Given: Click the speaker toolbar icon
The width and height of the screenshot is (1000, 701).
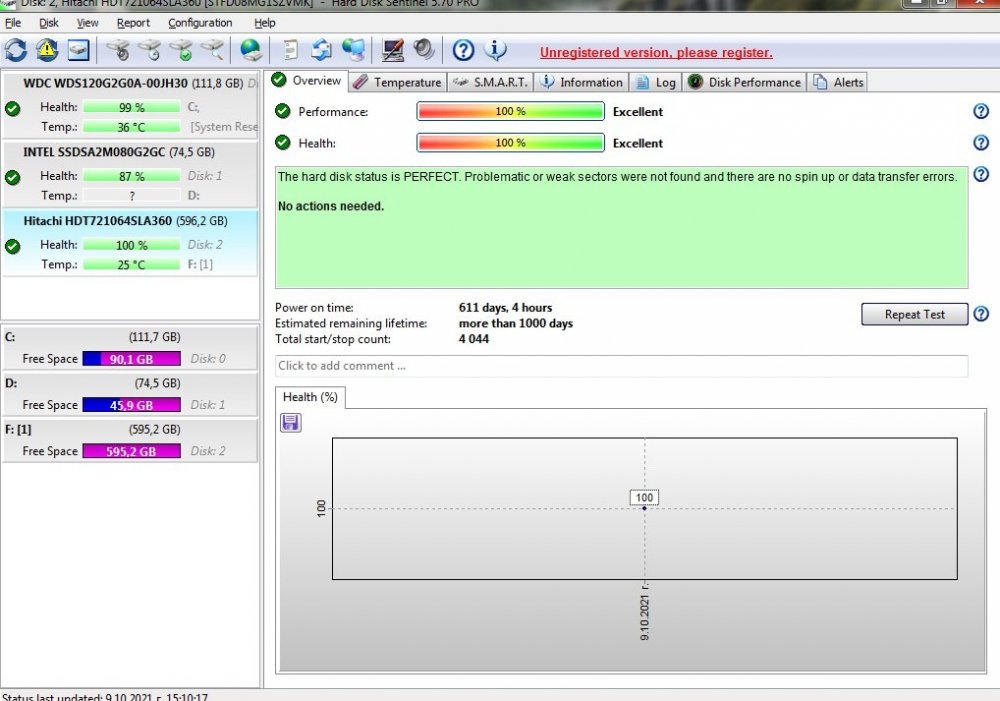Looking at the screenshot, I should [424, 50].
